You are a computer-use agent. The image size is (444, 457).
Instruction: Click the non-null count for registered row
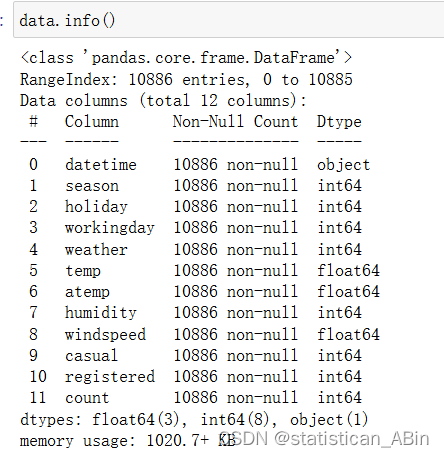tap(235, 377)
